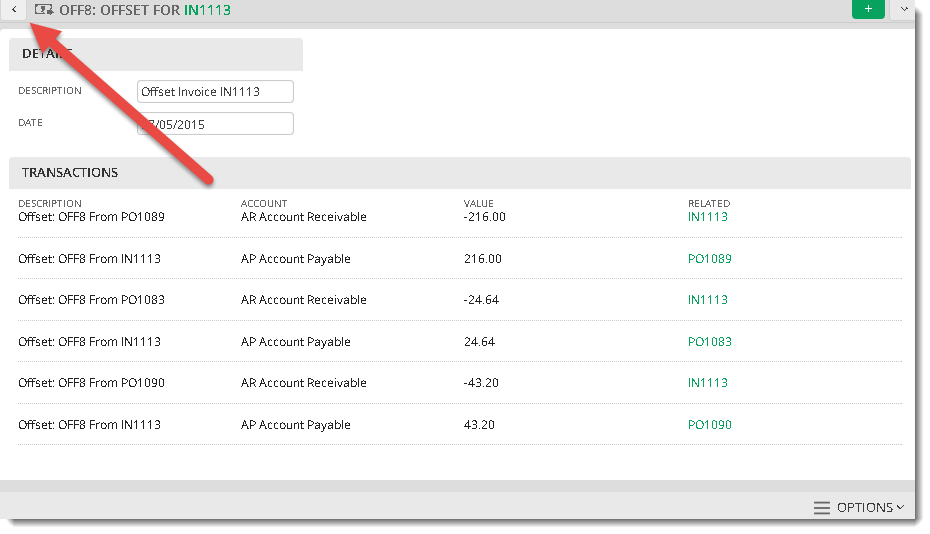
Task: Open related IN1113 link on -216.00 row
Action: (708, 217)
